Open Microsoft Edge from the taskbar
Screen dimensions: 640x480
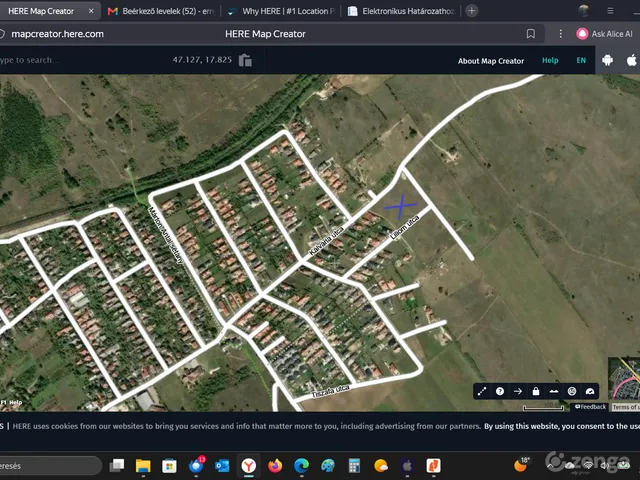[x=301, y=466]
